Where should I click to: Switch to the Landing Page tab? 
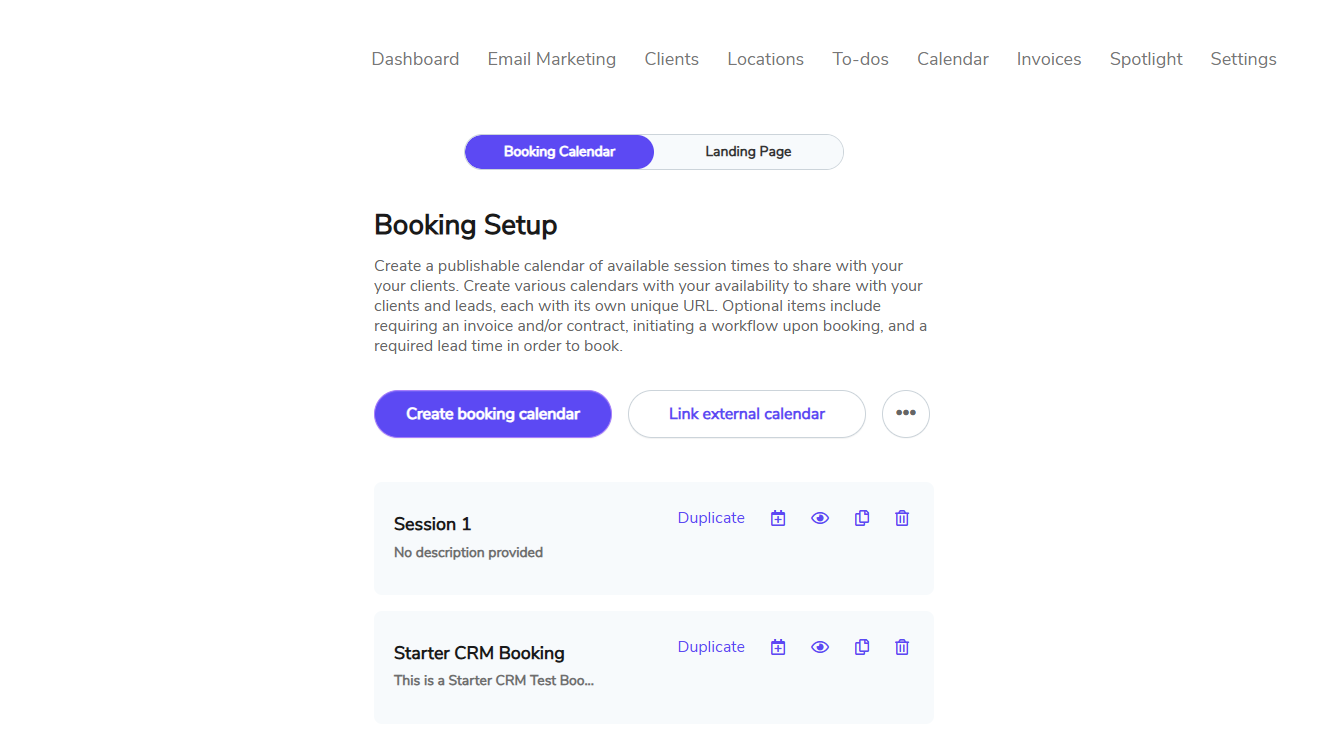[x=748, y=152]
